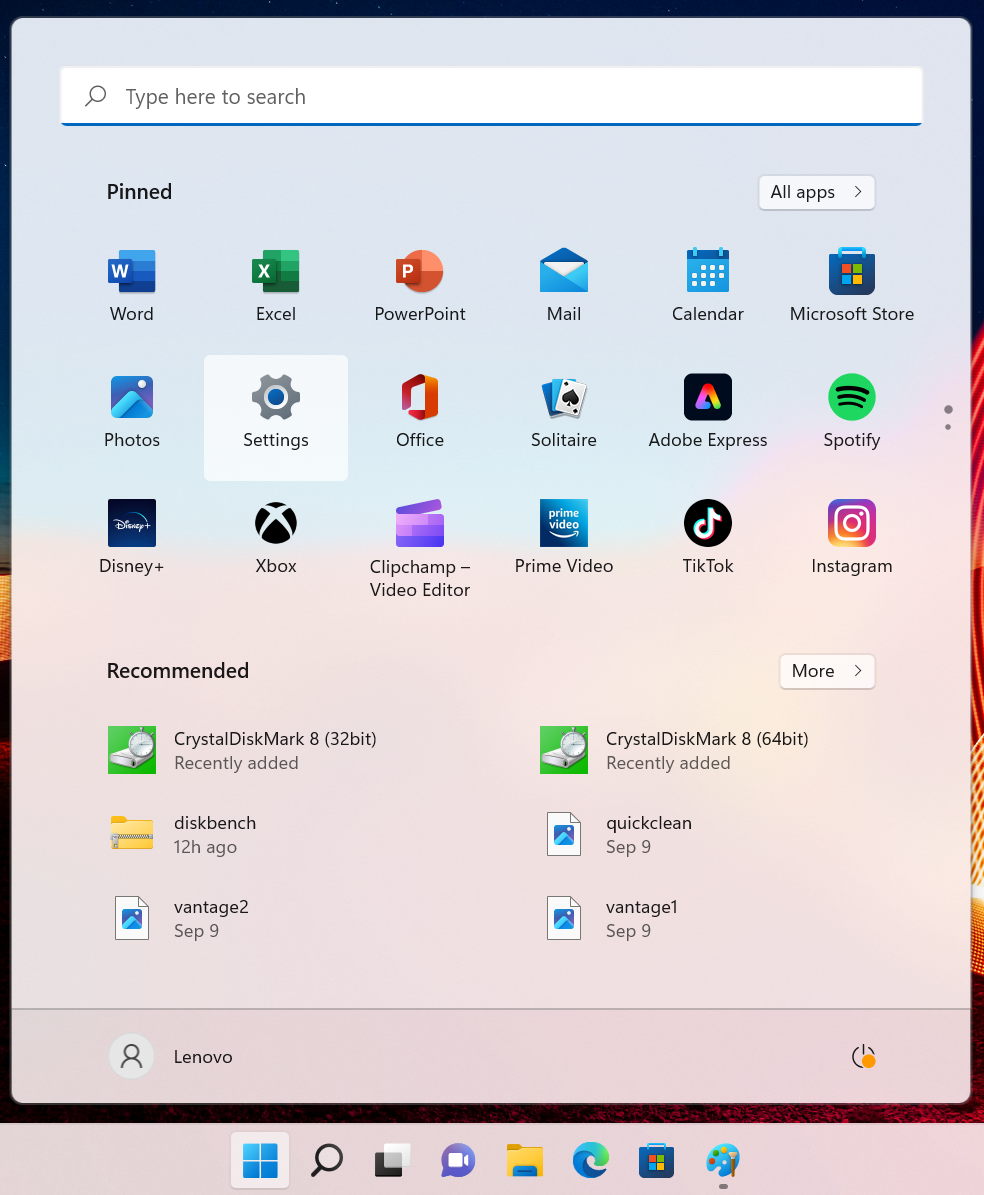984x1195 pixels.
Task: Click the power button
Action: coord(861,1056)
